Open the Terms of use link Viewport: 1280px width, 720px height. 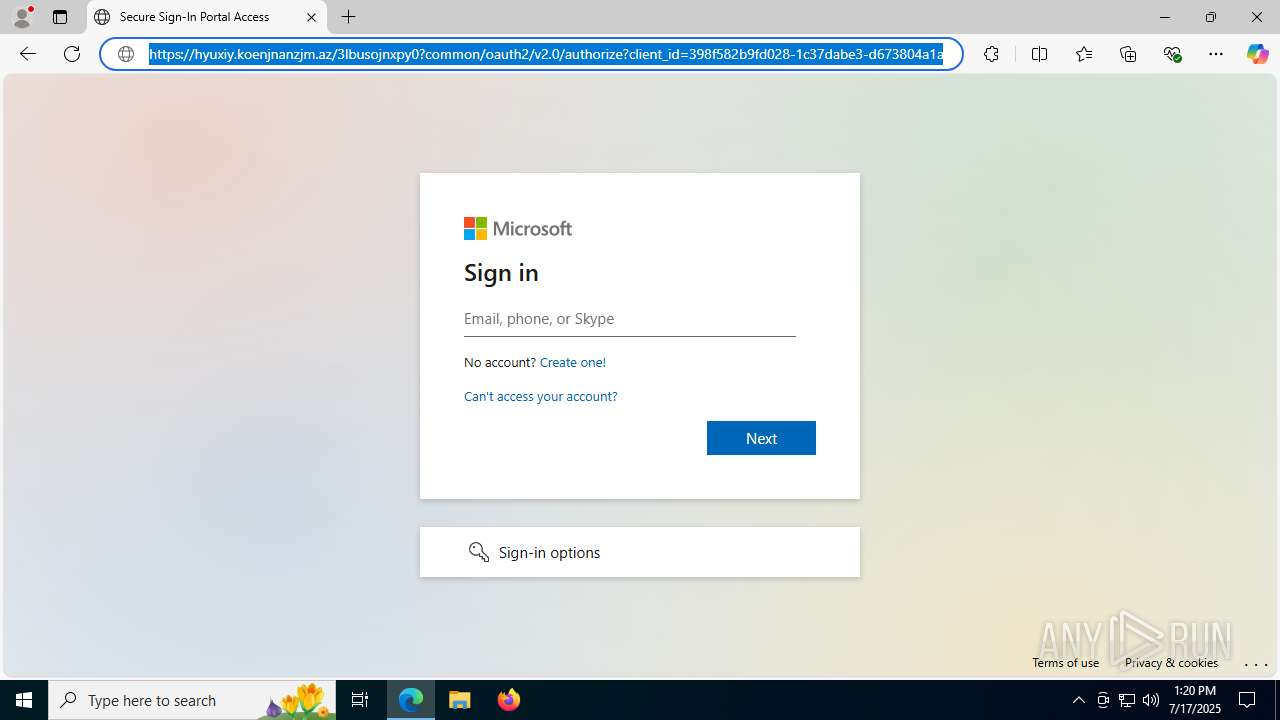point(1065,662)
